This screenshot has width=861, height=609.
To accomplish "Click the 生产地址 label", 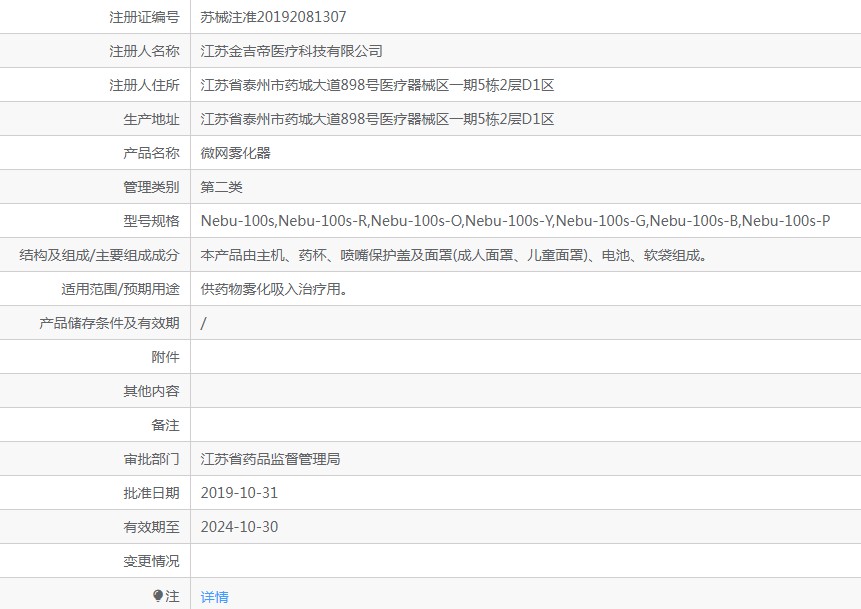I will click(152, 119).
